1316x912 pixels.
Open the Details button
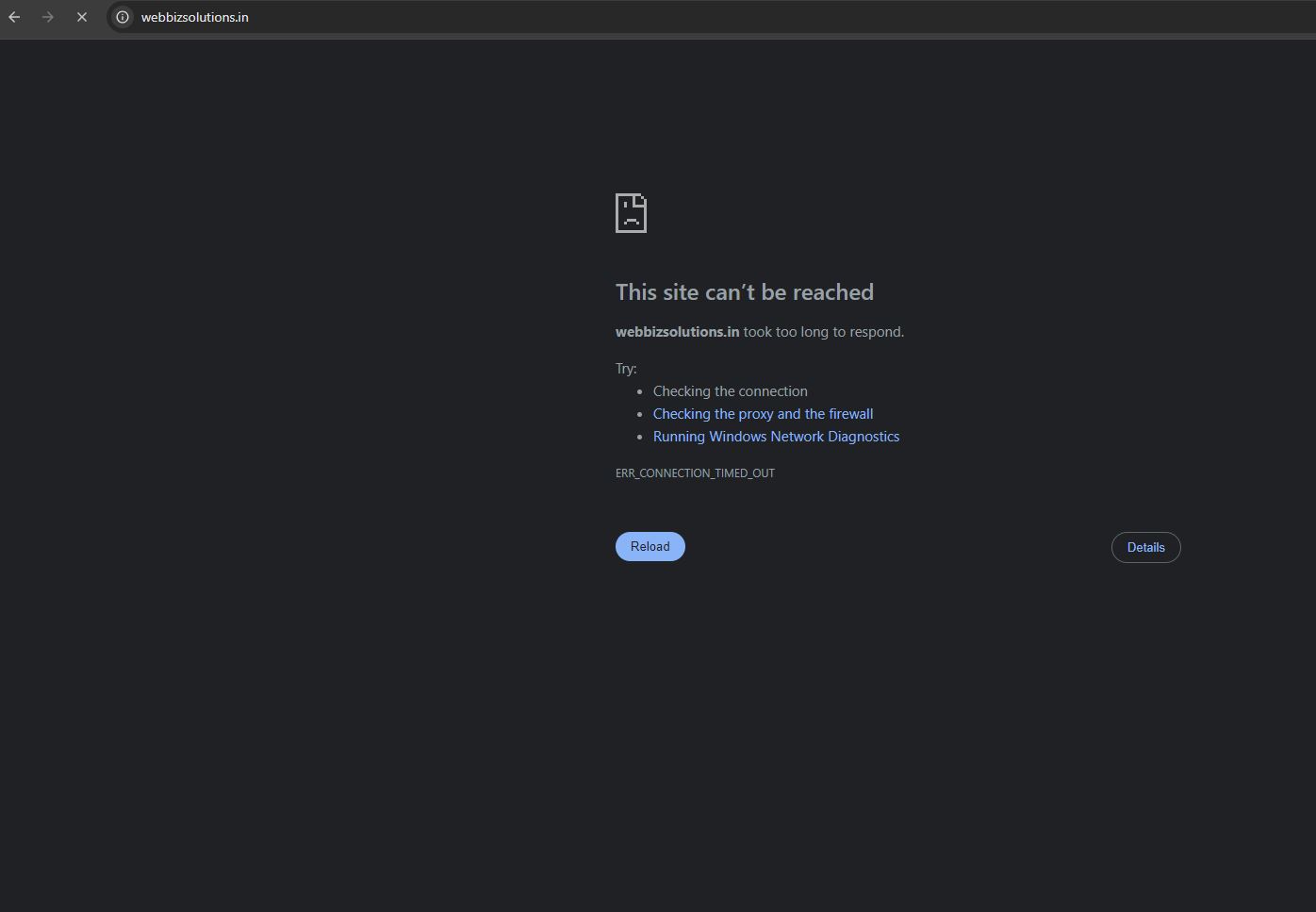pos(1145,548)
